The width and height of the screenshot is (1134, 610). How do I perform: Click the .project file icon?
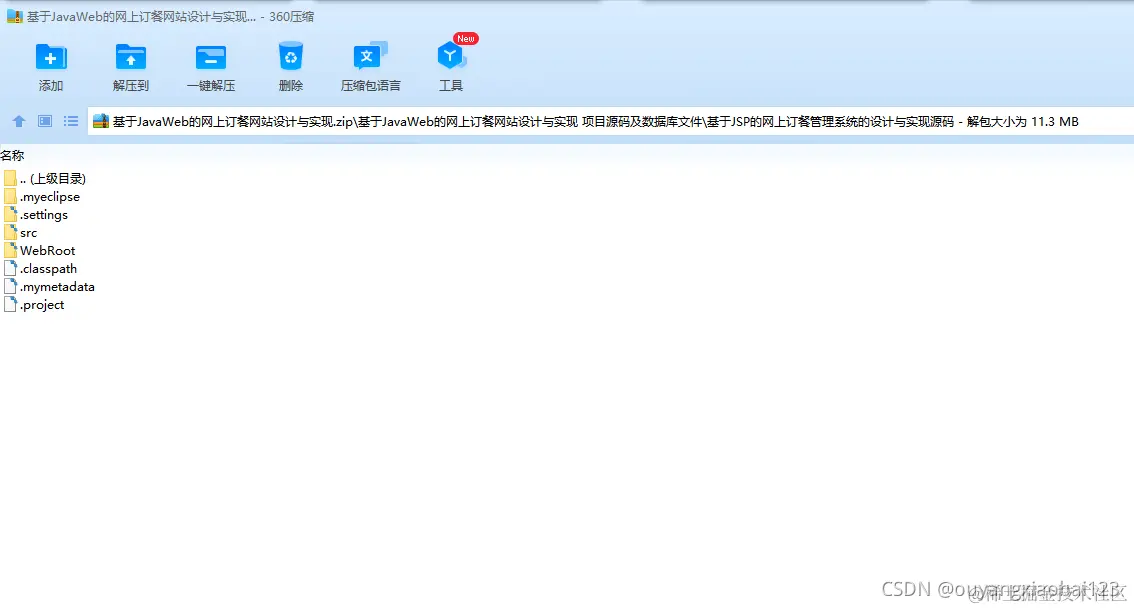pos(10,305)
